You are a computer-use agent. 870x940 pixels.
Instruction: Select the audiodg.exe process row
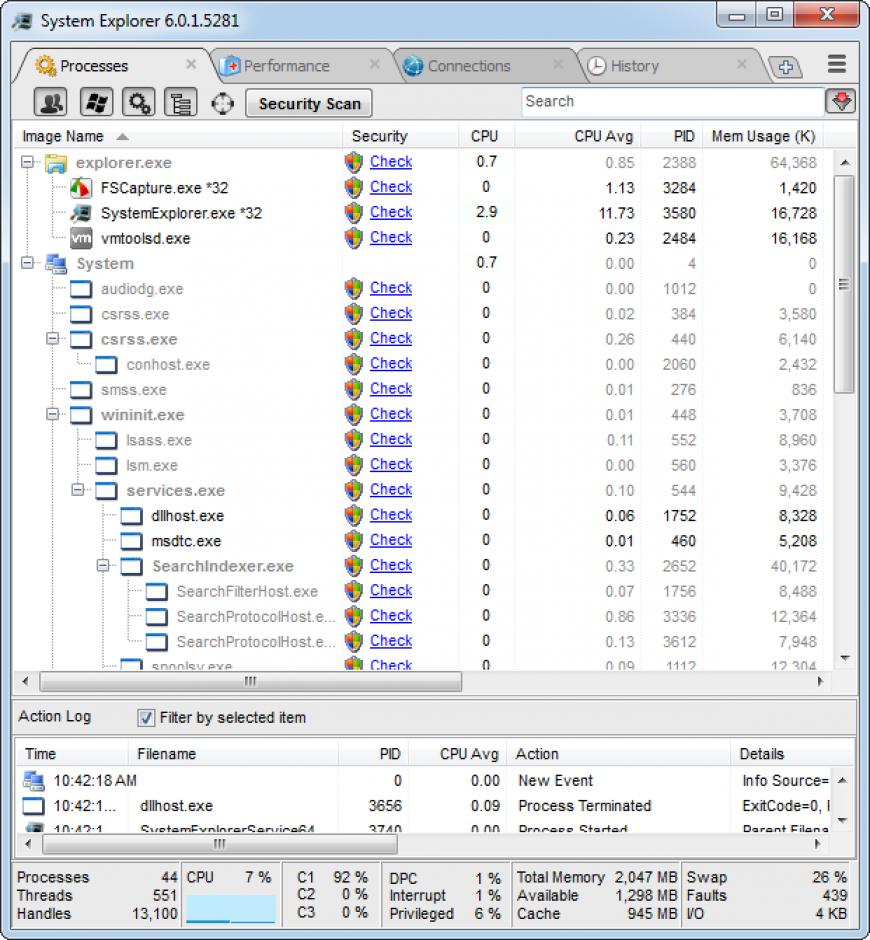419,289
